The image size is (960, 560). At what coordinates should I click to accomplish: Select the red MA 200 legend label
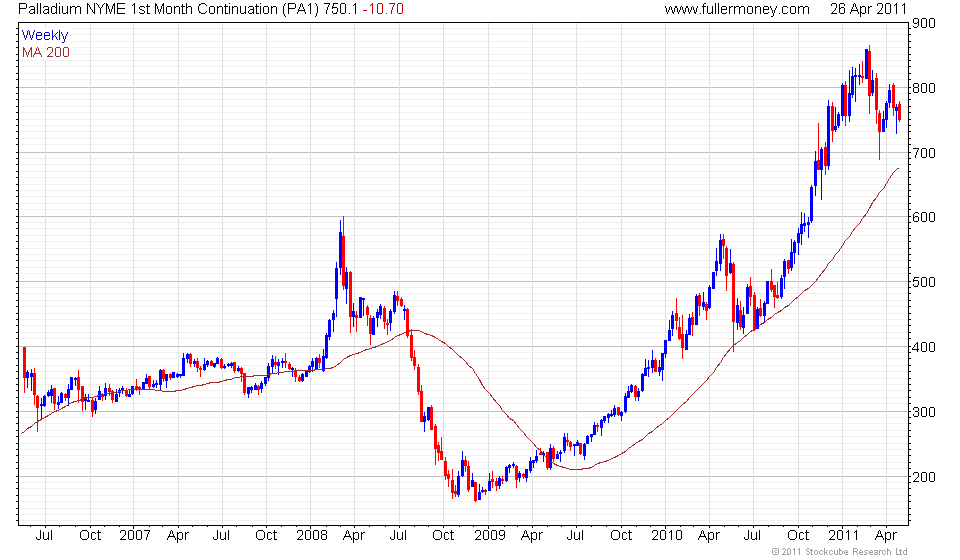(46, 53)
